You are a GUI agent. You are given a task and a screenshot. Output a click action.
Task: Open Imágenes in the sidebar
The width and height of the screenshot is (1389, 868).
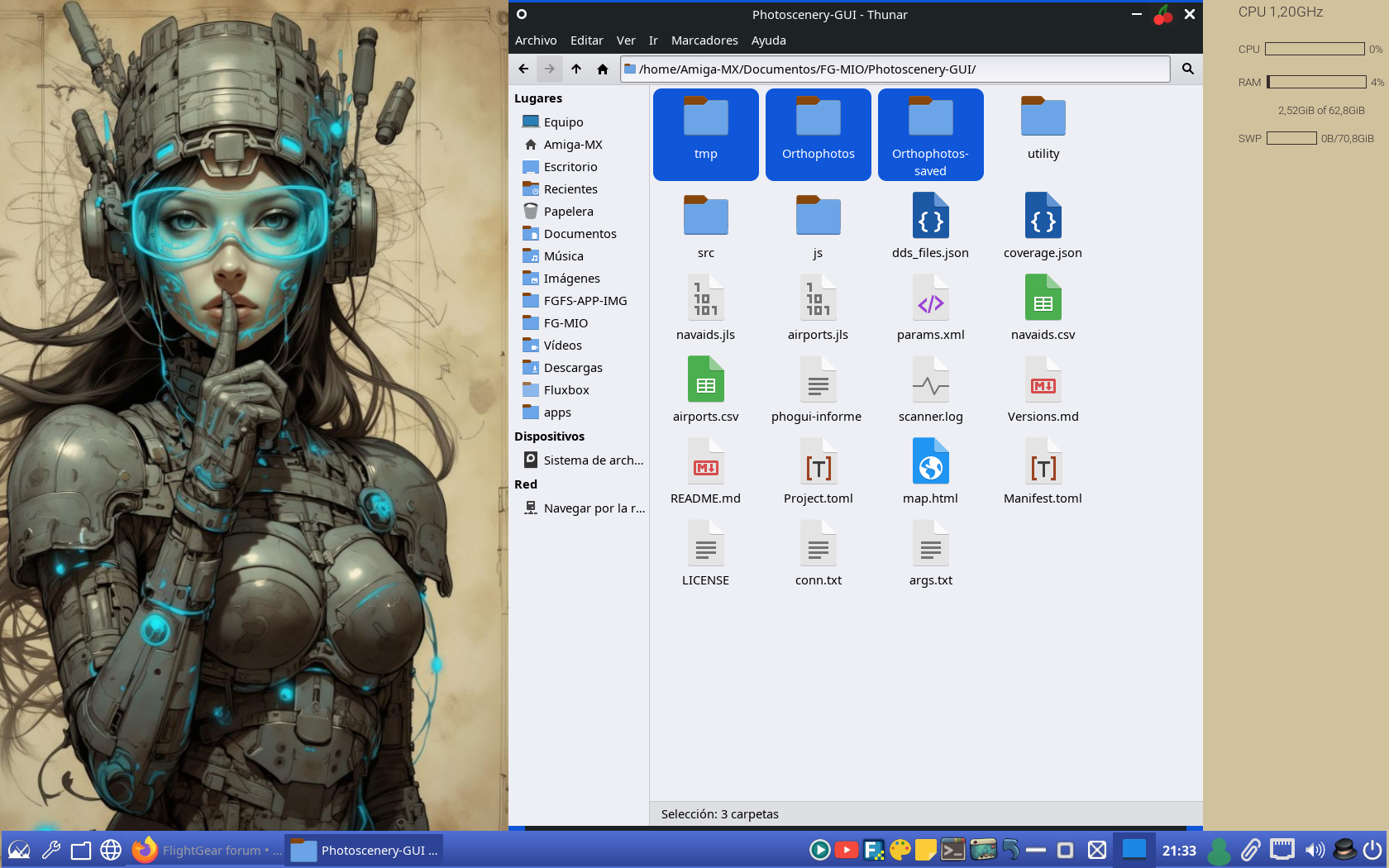[579, 279]
